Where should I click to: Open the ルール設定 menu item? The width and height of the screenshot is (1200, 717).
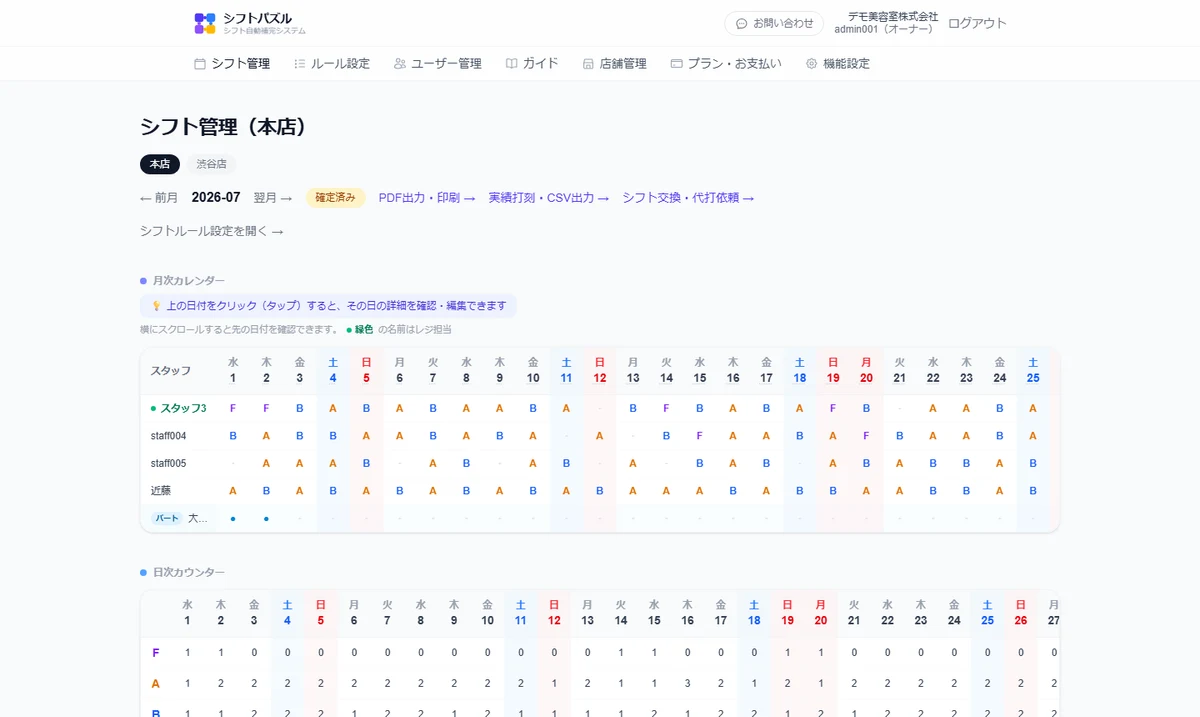[x=332, y=63]
